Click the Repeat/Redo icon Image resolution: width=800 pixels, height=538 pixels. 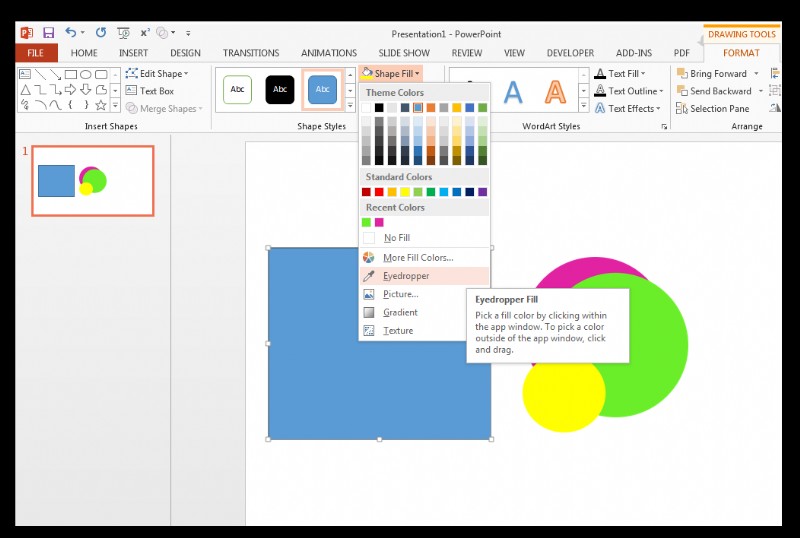[101, 33]
